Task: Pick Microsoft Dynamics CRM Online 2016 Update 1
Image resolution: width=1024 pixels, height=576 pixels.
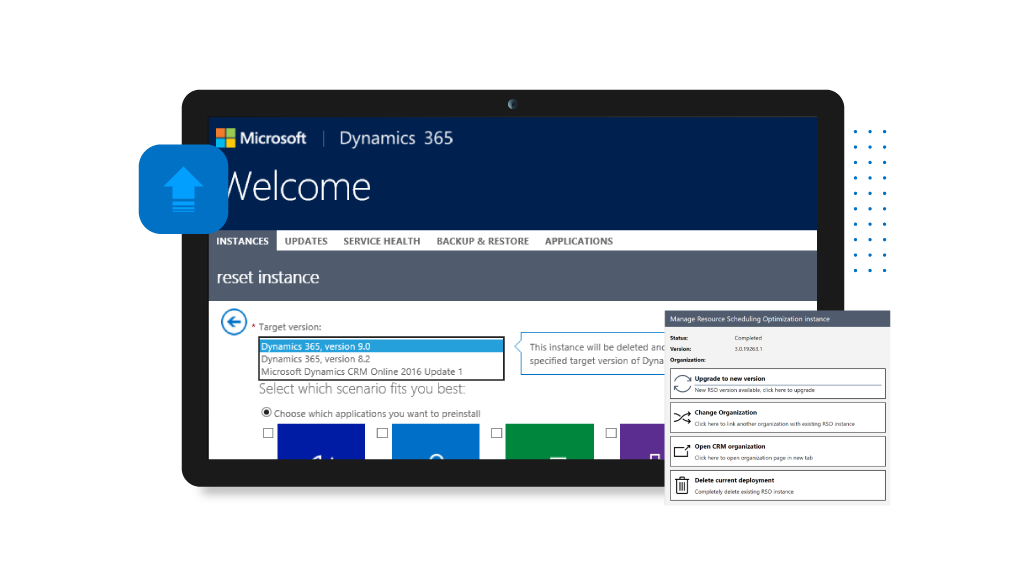Action: (381, 372)
